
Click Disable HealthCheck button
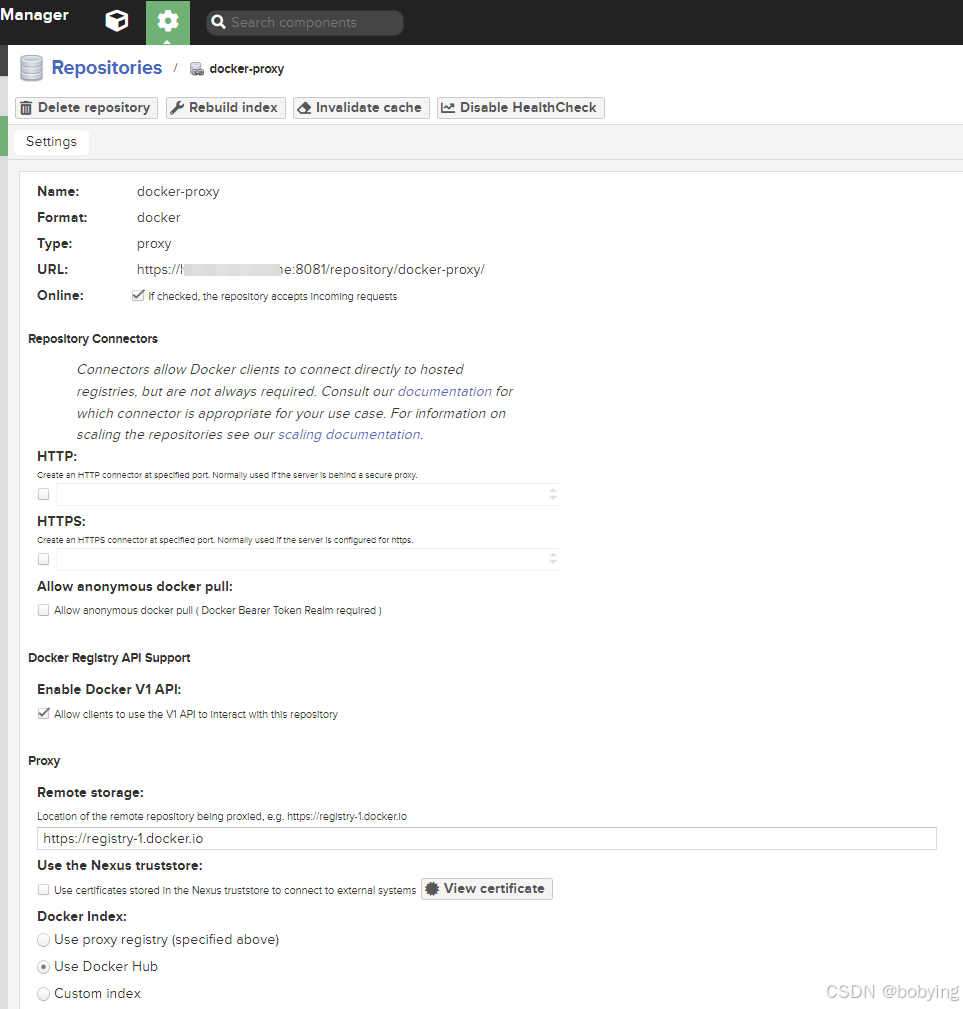pos(521,107)
